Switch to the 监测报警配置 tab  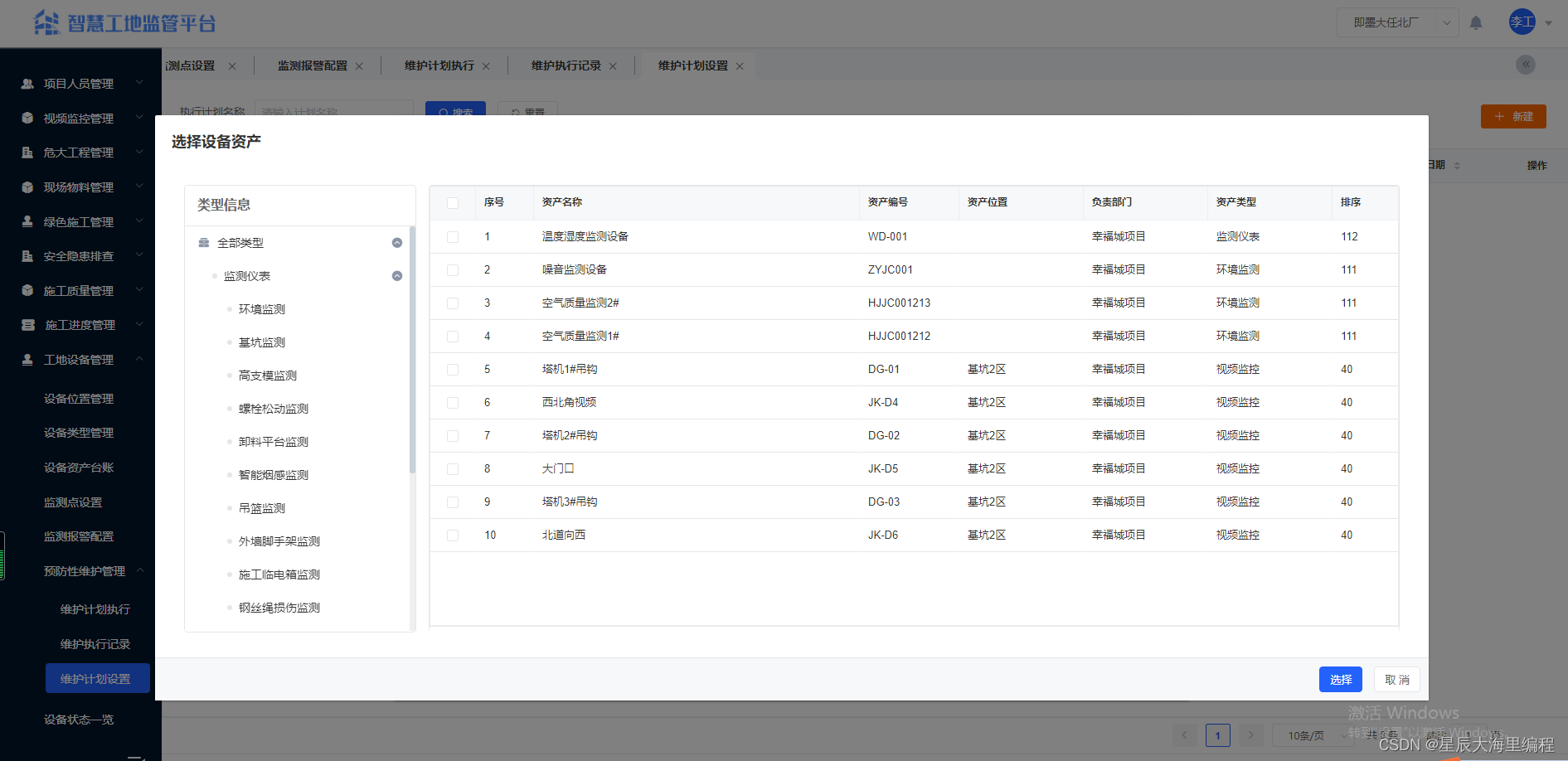(x=313, y=65)
